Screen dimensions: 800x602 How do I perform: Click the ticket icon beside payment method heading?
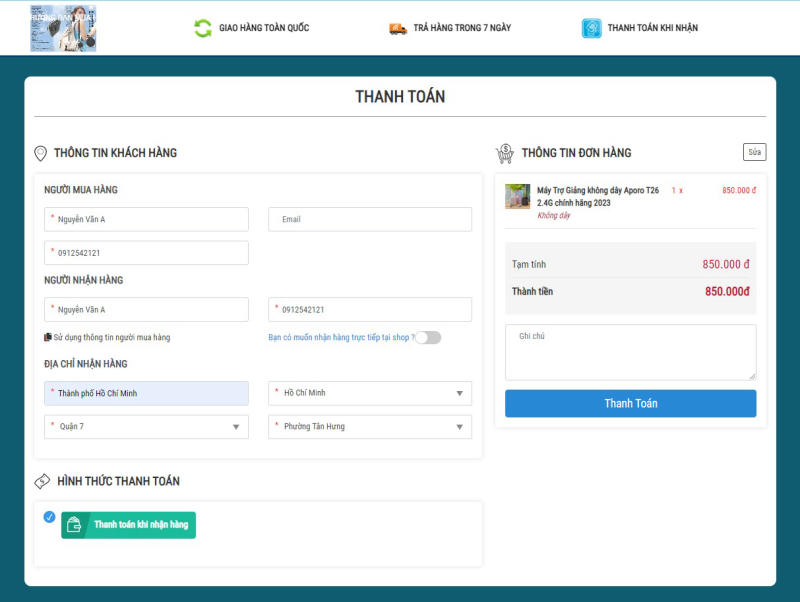[x=42, y=481]
